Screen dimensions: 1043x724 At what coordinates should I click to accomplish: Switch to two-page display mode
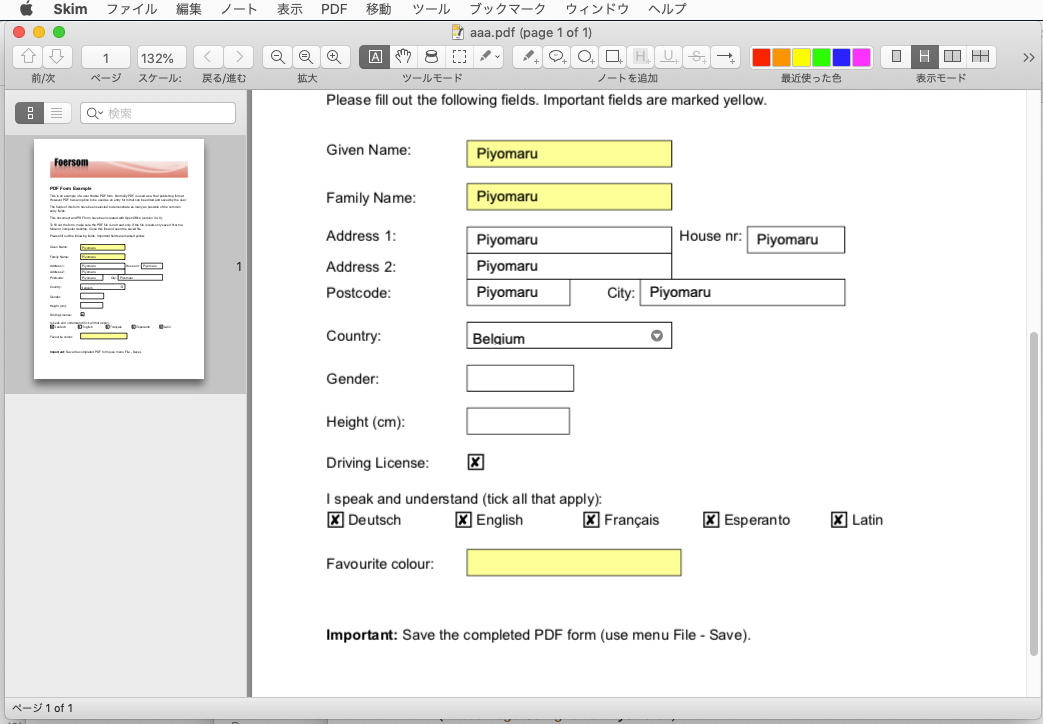951,57
